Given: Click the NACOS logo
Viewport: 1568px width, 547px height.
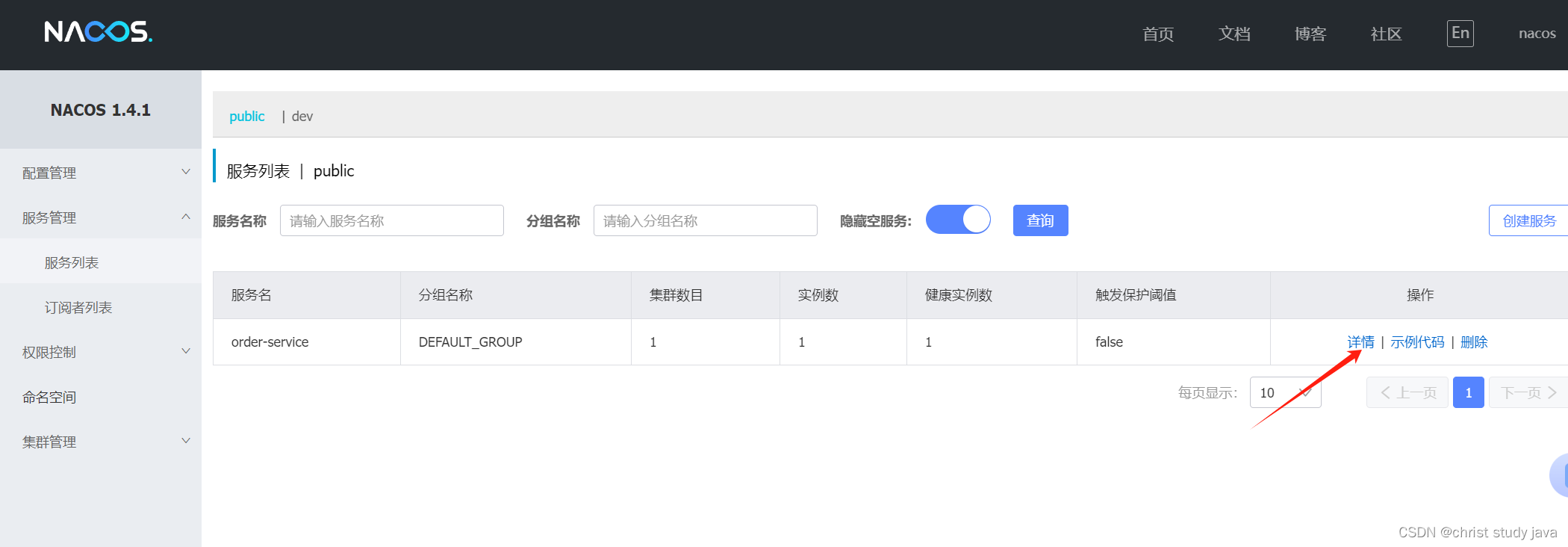Looking at the screenshot, I should tap(98, 31).
